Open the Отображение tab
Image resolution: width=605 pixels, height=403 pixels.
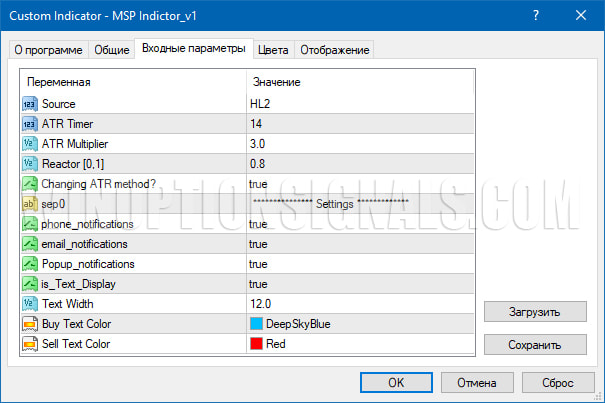[x=335, y=50]
